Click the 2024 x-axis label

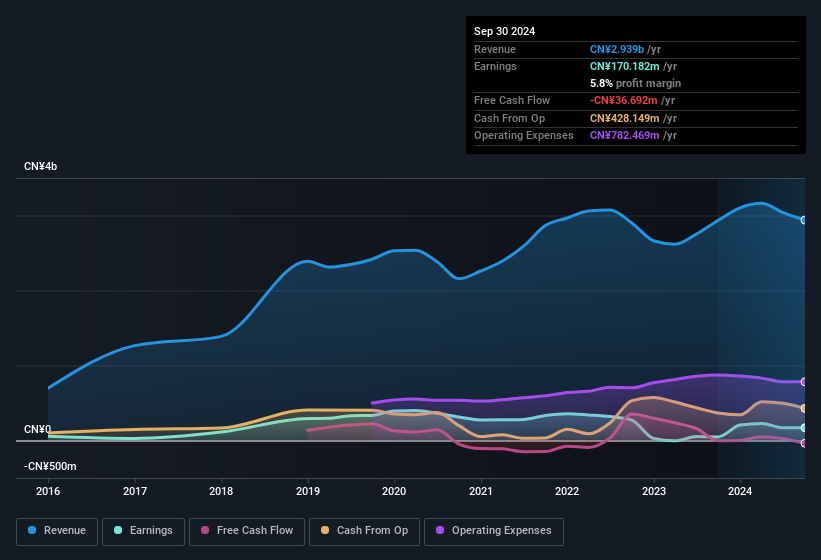click(x=740, y=491)
